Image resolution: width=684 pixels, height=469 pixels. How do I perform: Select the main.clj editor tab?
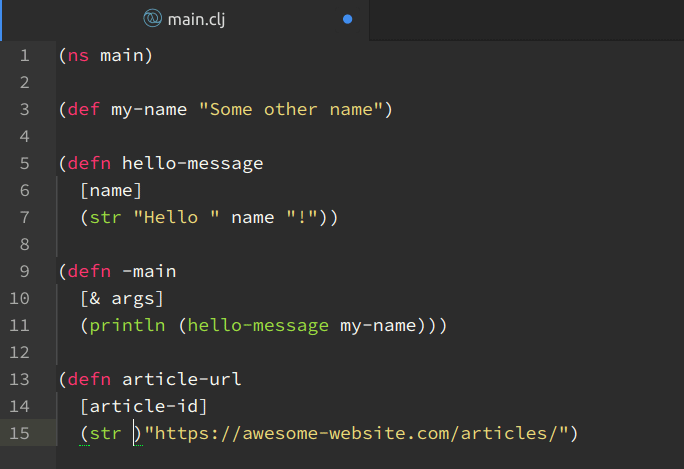185,20
